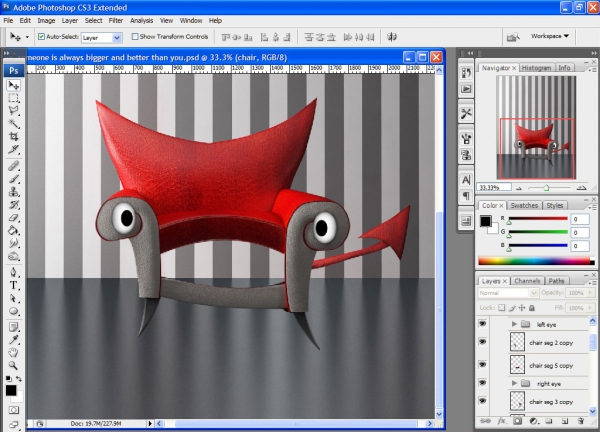Select the Clone Stamp tool

(14, 191)
